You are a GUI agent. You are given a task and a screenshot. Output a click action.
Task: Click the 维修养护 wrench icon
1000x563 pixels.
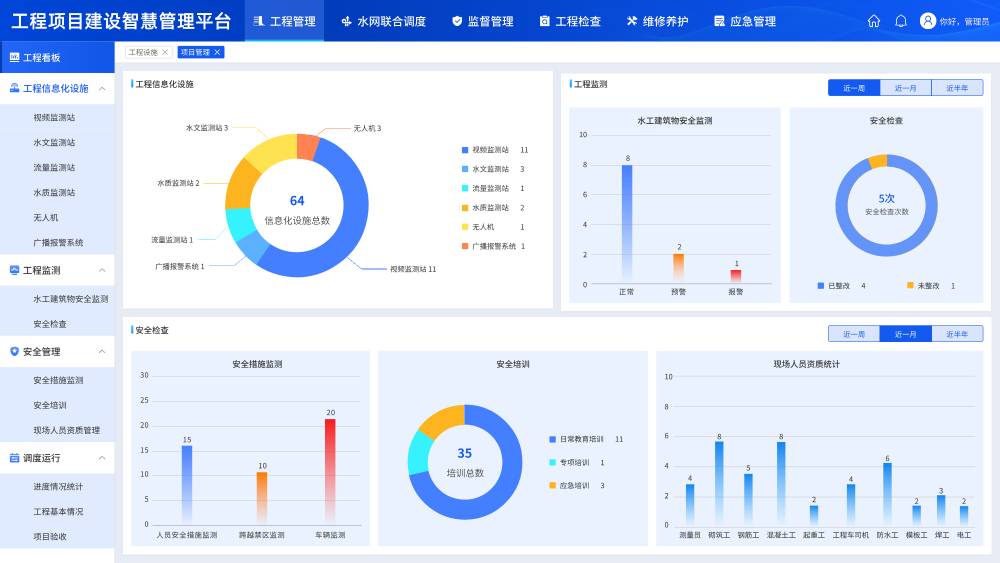[x=632, y=21]
